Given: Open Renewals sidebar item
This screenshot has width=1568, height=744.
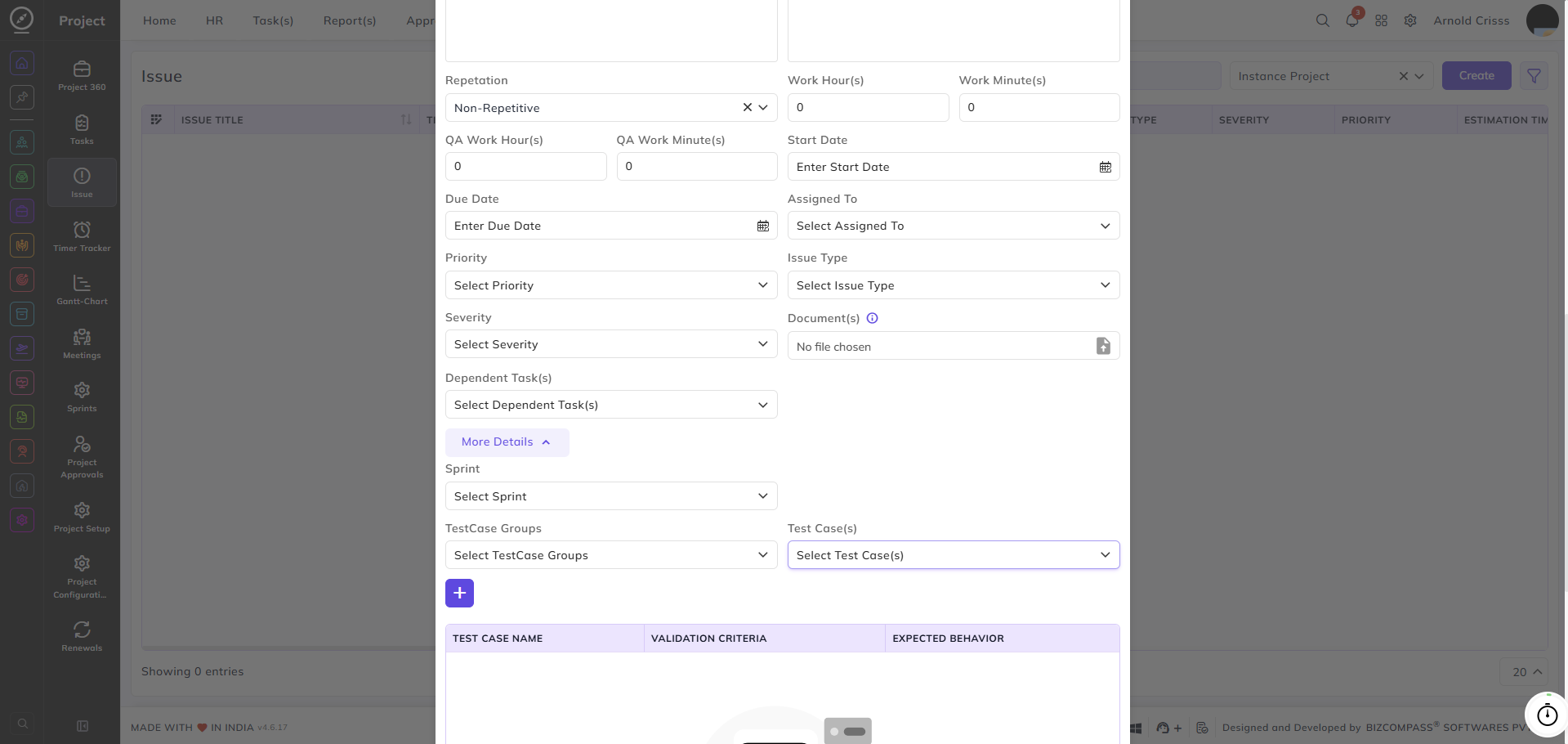Looking at the screenshot, I should click(82, 636).
